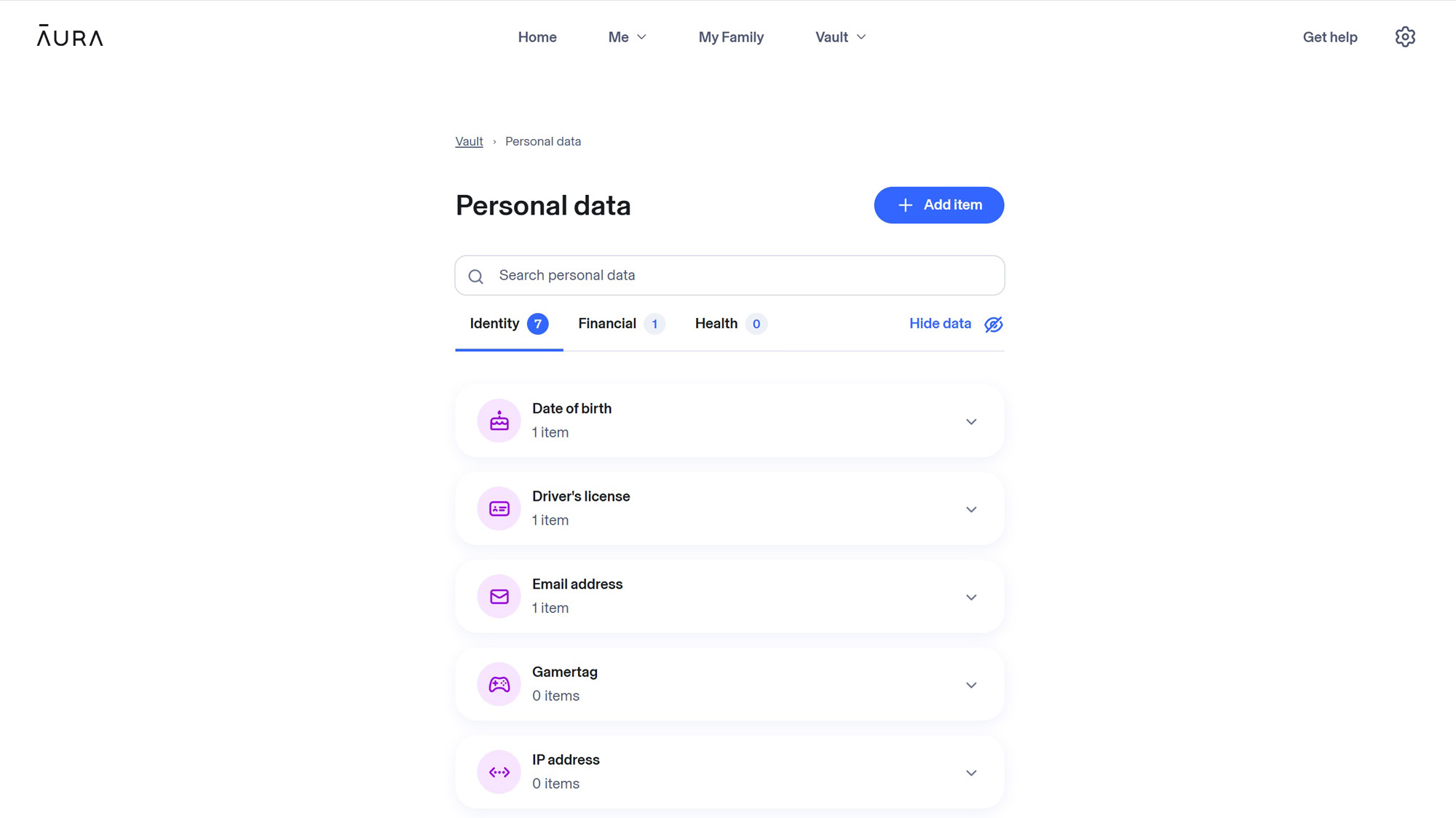Click the search magnifier icon

click(x=476, y=277)
